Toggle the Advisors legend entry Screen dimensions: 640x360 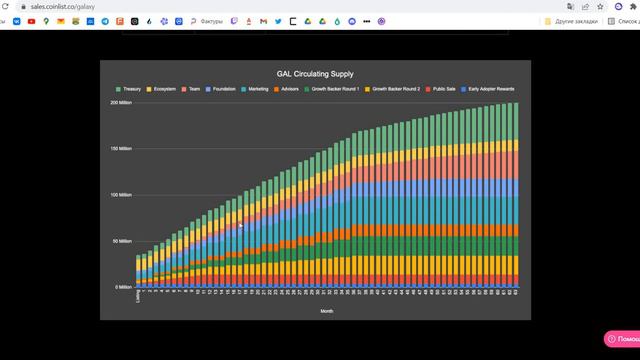286,89
